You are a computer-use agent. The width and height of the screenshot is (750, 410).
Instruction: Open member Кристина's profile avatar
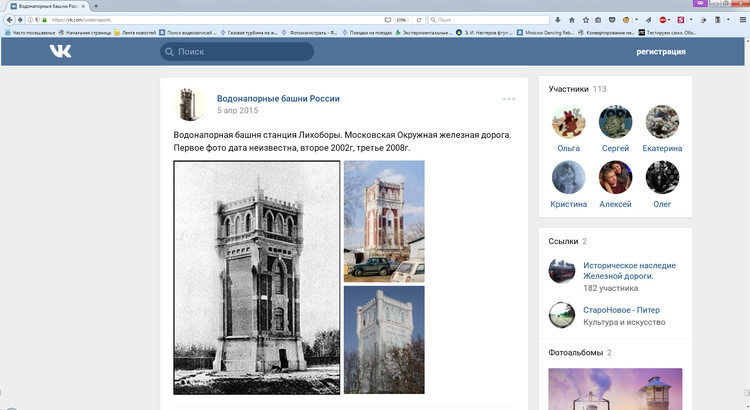click(568, 177)
